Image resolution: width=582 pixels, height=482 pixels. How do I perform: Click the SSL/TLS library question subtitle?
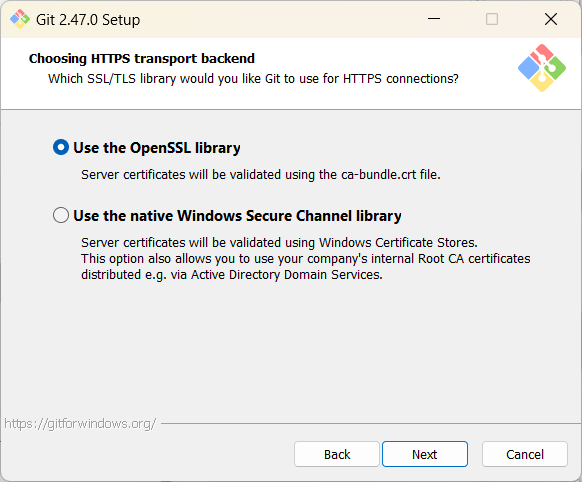pyautogui.click(x=253, y=79)
